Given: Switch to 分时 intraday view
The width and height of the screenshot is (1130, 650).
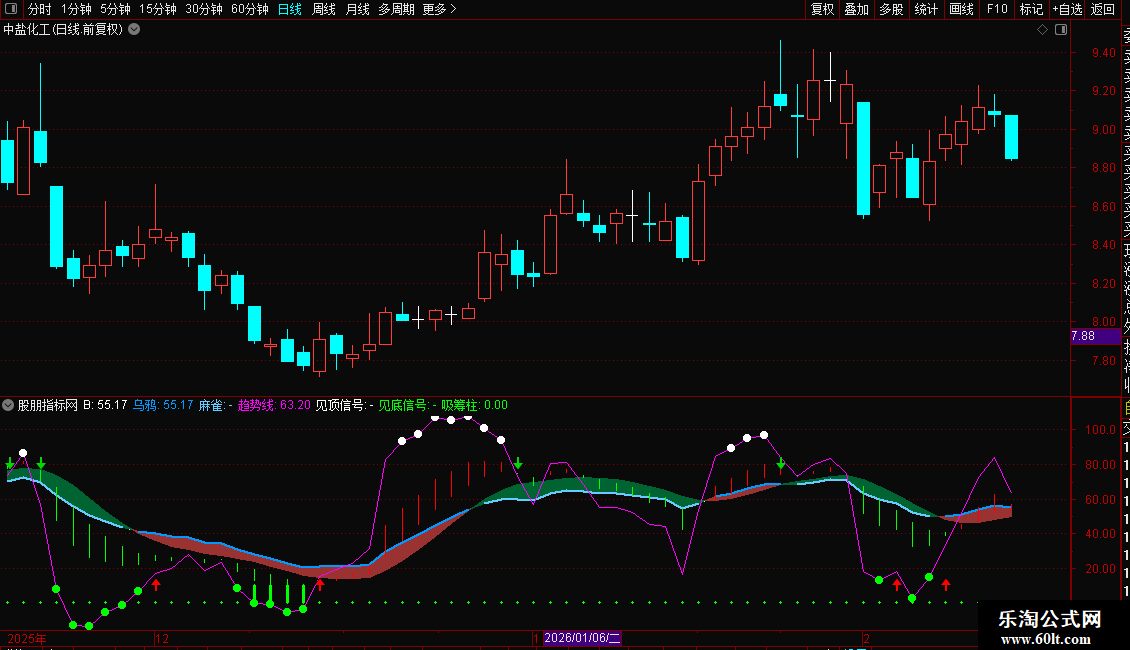Looking at the screenshot, I should [x=40, y=9].
